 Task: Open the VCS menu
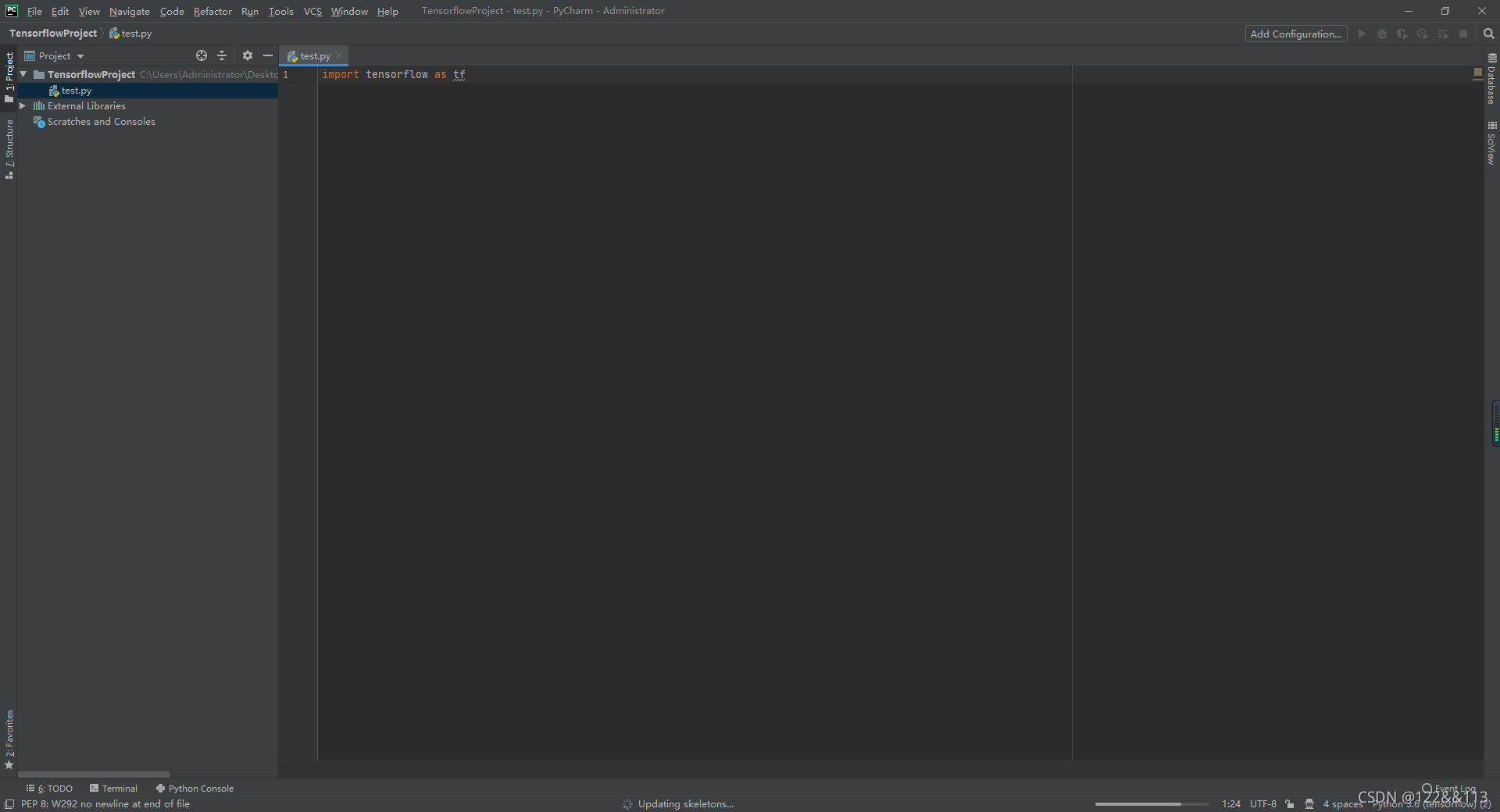pos(312,11)
